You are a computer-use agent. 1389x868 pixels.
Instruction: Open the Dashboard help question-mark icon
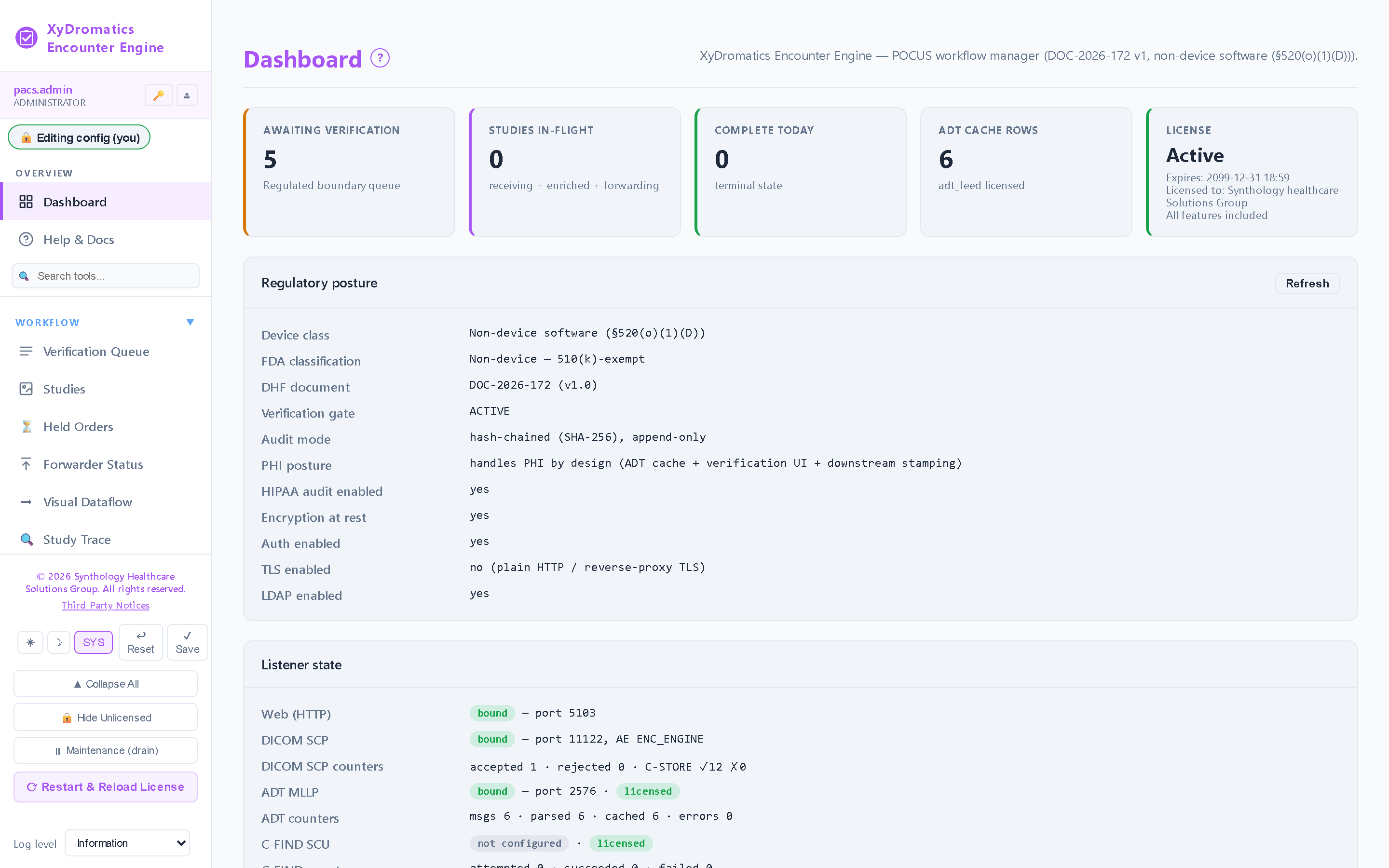(x=380, y=58)
